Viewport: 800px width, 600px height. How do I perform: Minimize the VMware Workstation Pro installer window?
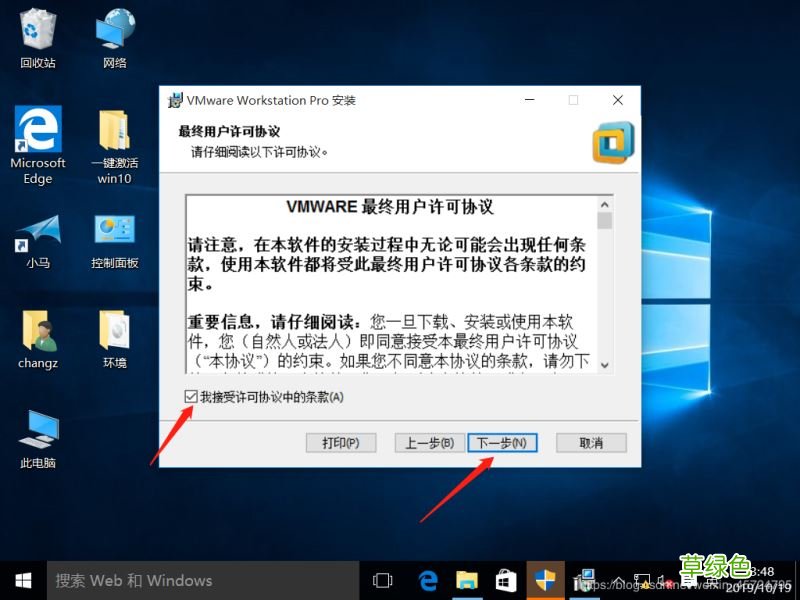pyautogui.click(x=530, y=100)
